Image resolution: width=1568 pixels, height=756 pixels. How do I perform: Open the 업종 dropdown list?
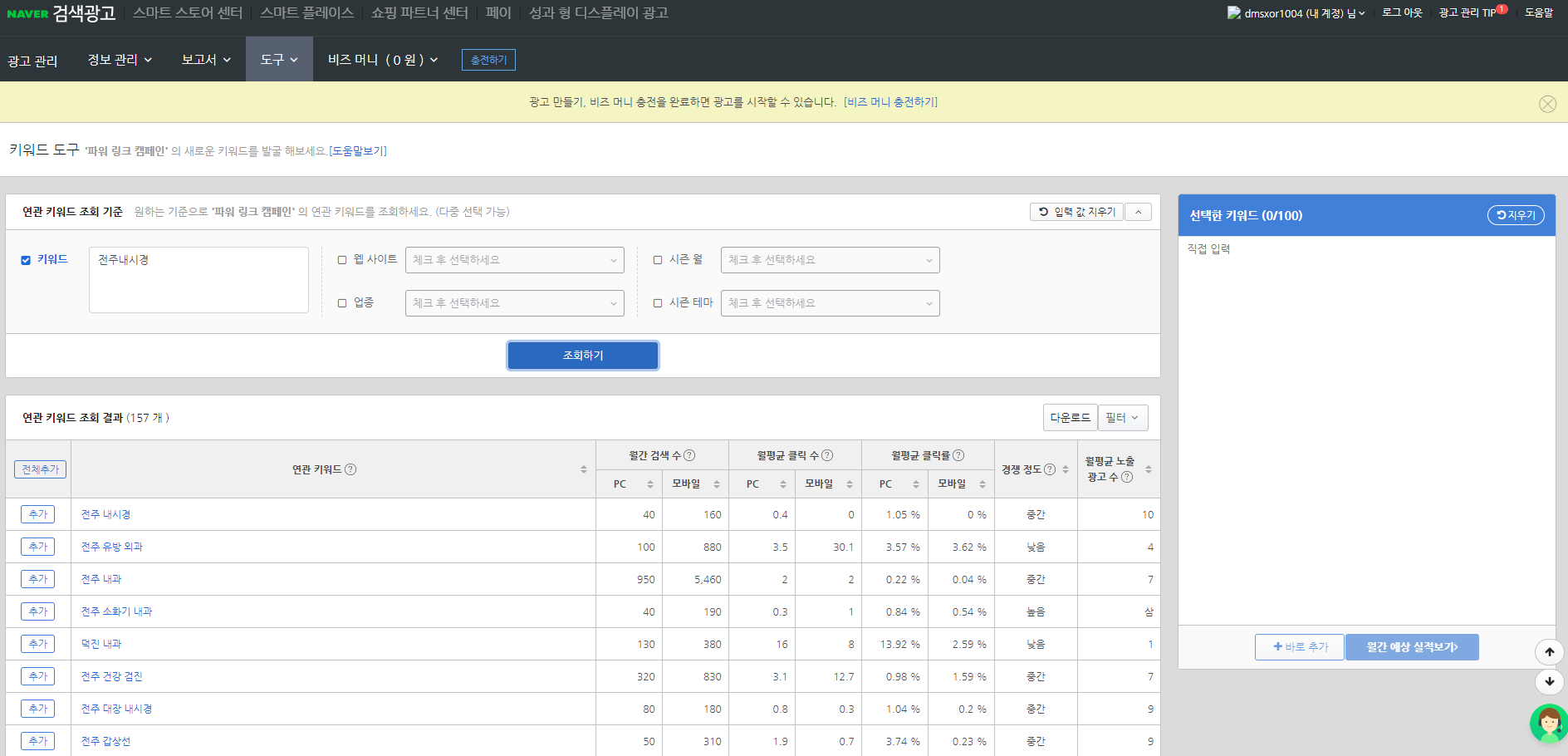pos(514,303)
